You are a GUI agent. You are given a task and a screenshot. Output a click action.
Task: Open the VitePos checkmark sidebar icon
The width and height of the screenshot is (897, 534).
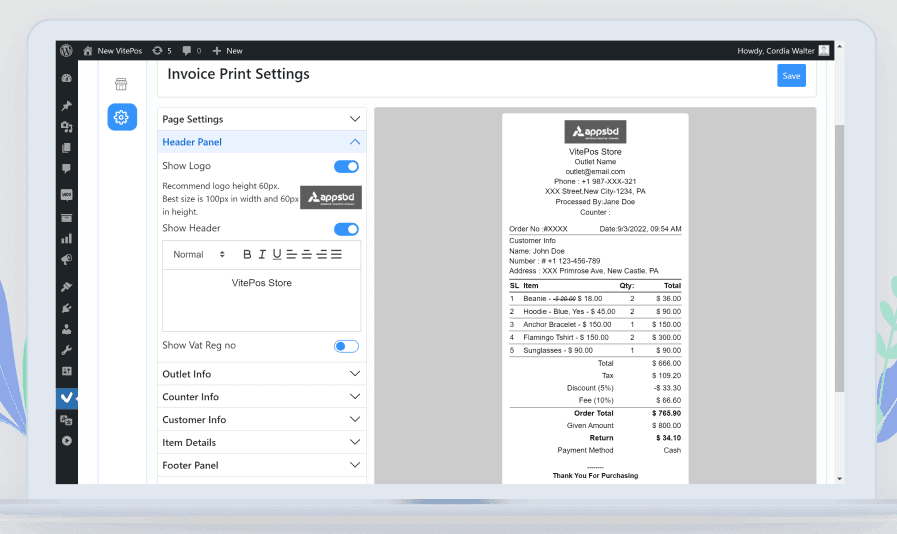point(67,398)
